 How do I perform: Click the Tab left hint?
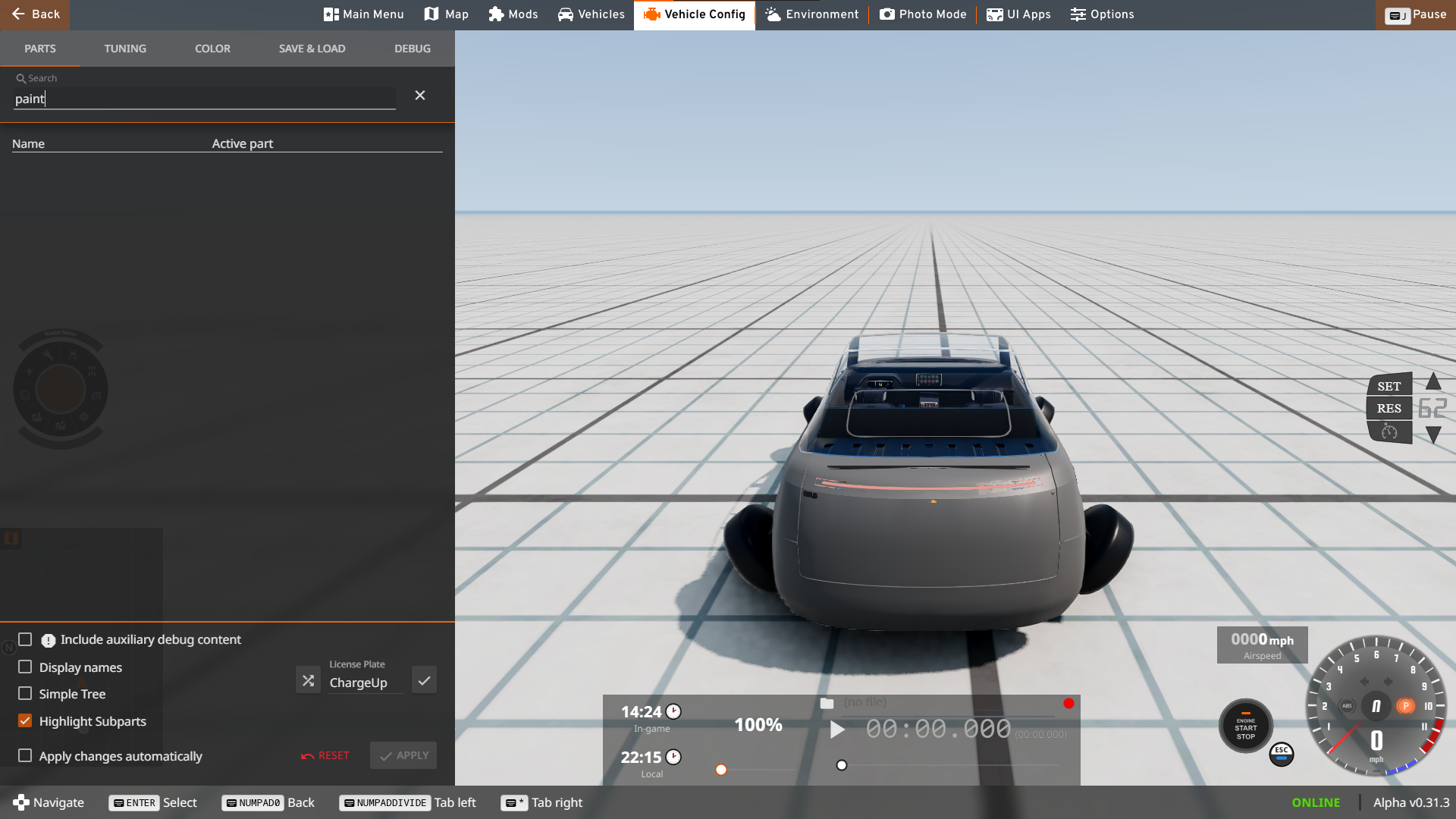(x=408, y=802)
